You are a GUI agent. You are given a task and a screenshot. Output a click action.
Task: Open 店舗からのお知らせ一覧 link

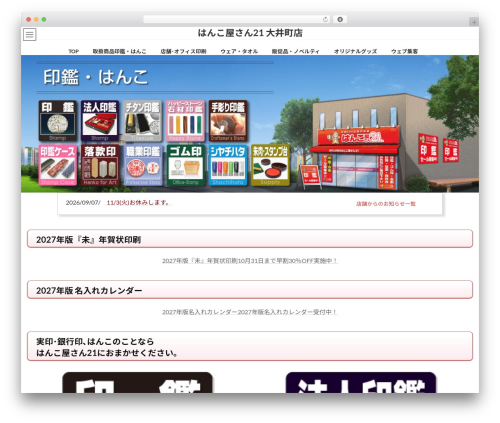pos(386,204)
